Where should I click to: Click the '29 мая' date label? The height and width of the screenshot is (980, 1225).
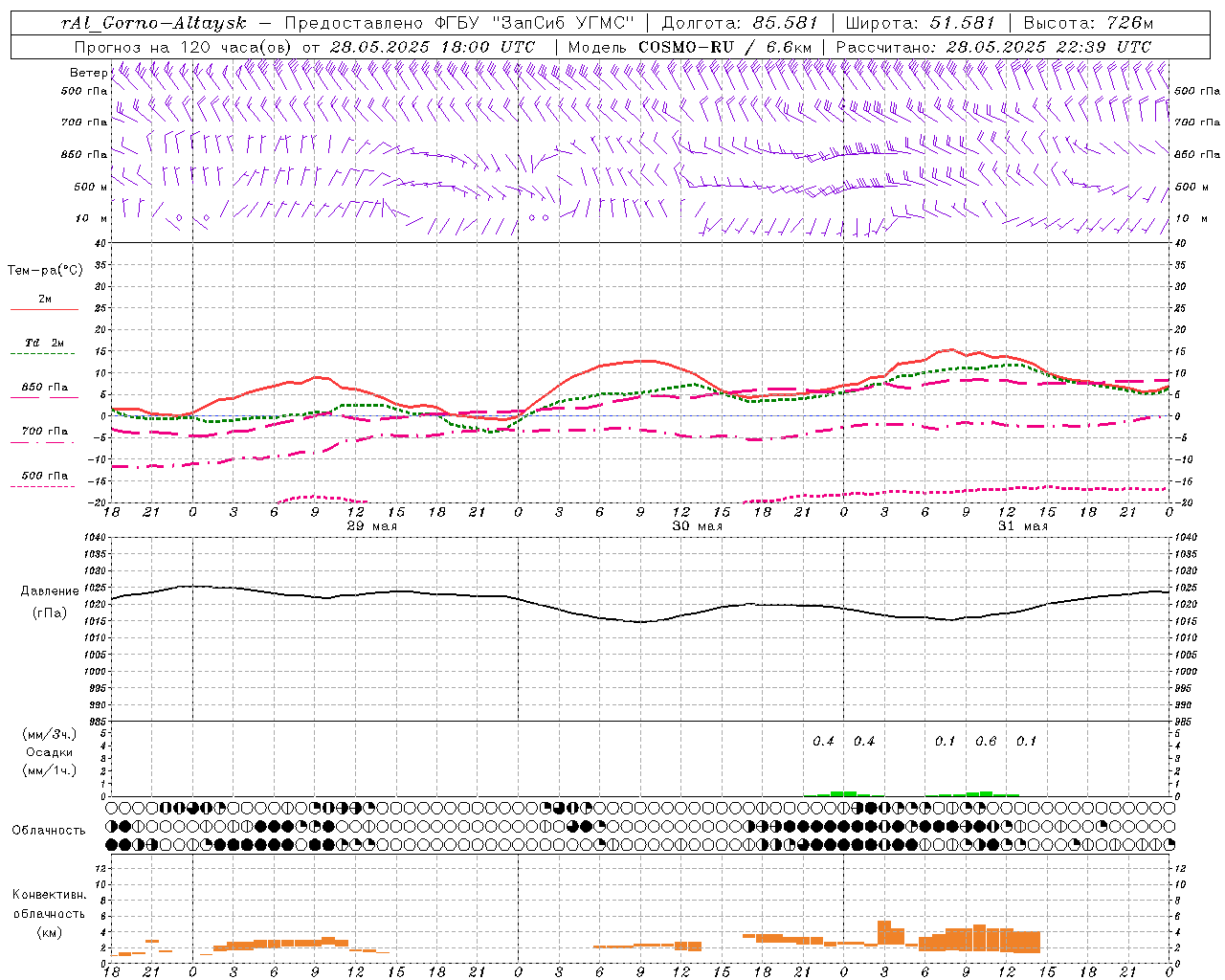(x=371, y=526)
